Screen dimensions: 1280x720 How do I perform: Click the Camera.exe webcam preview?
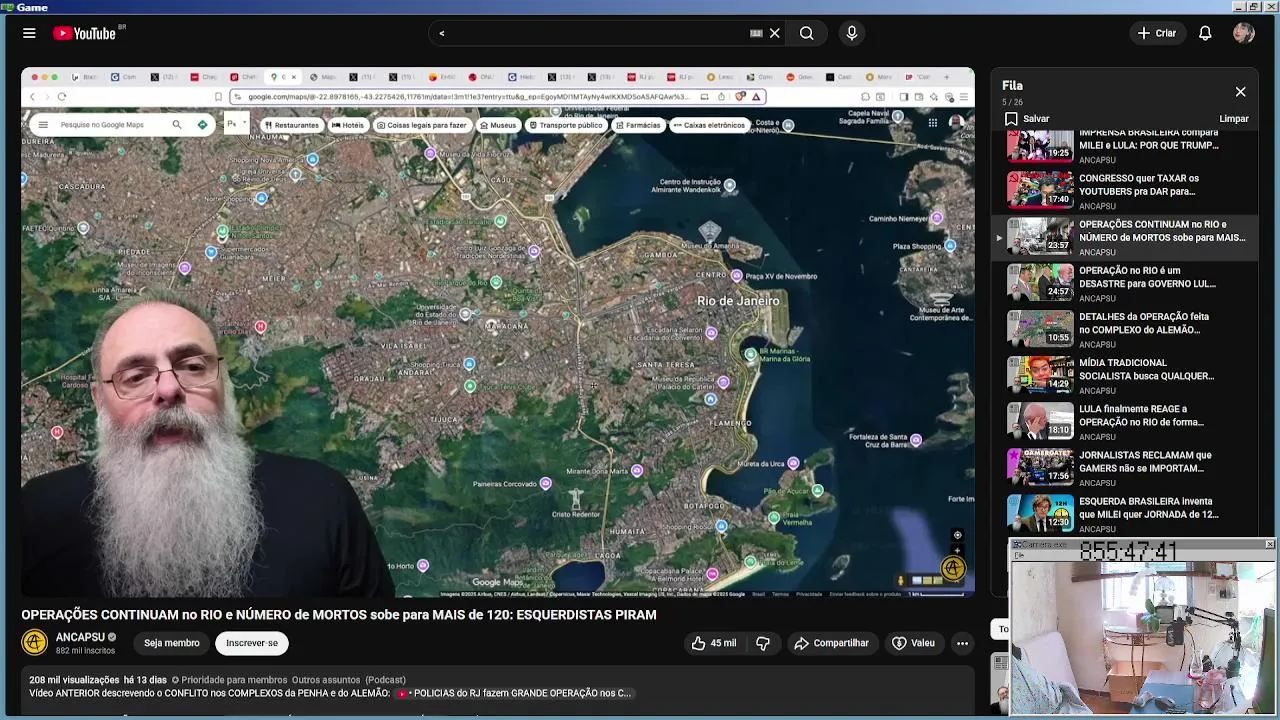coord(1143,638)
